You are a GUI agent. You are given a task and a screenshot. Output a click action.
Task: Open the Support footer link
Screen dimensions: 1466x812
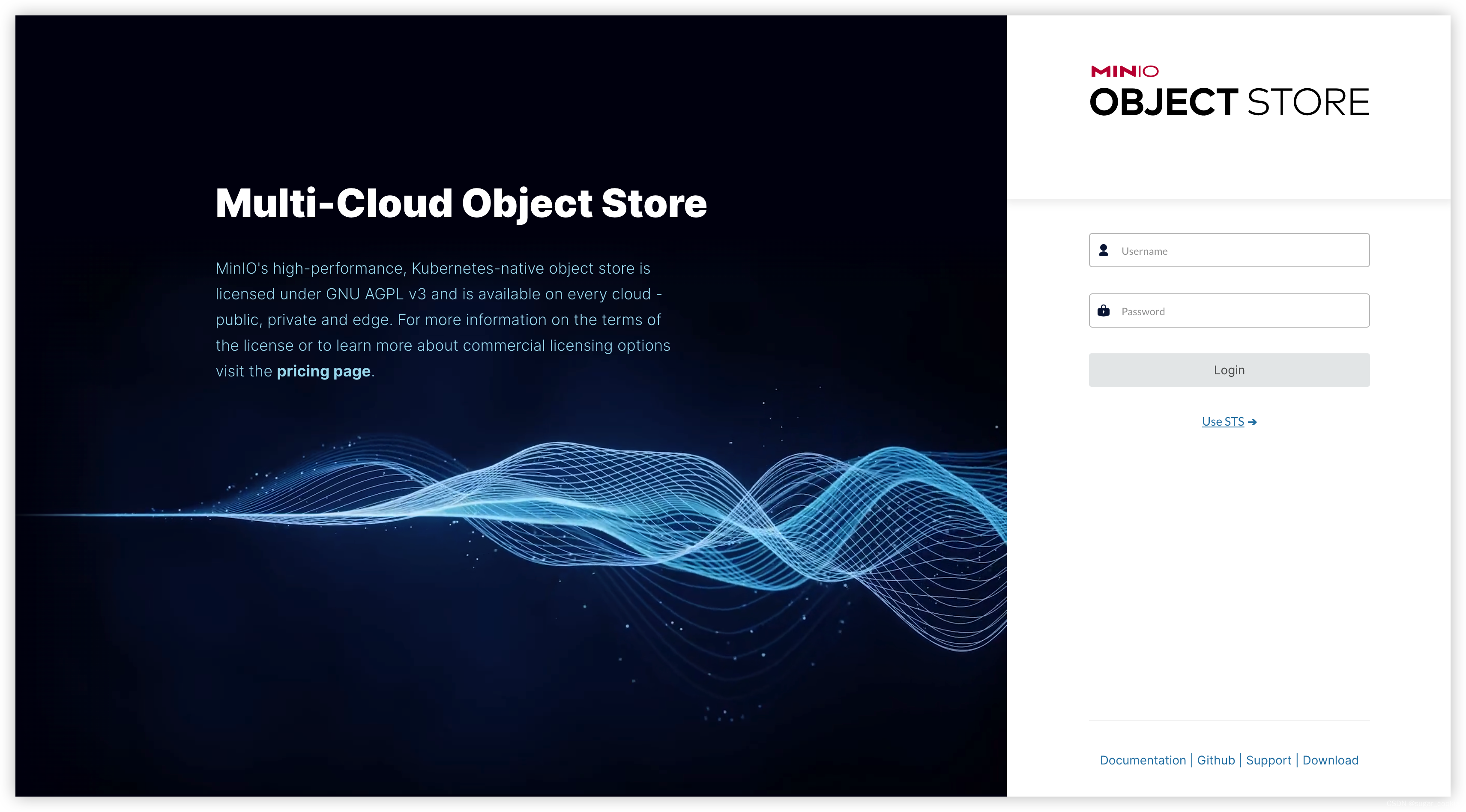pos(1269,760)
